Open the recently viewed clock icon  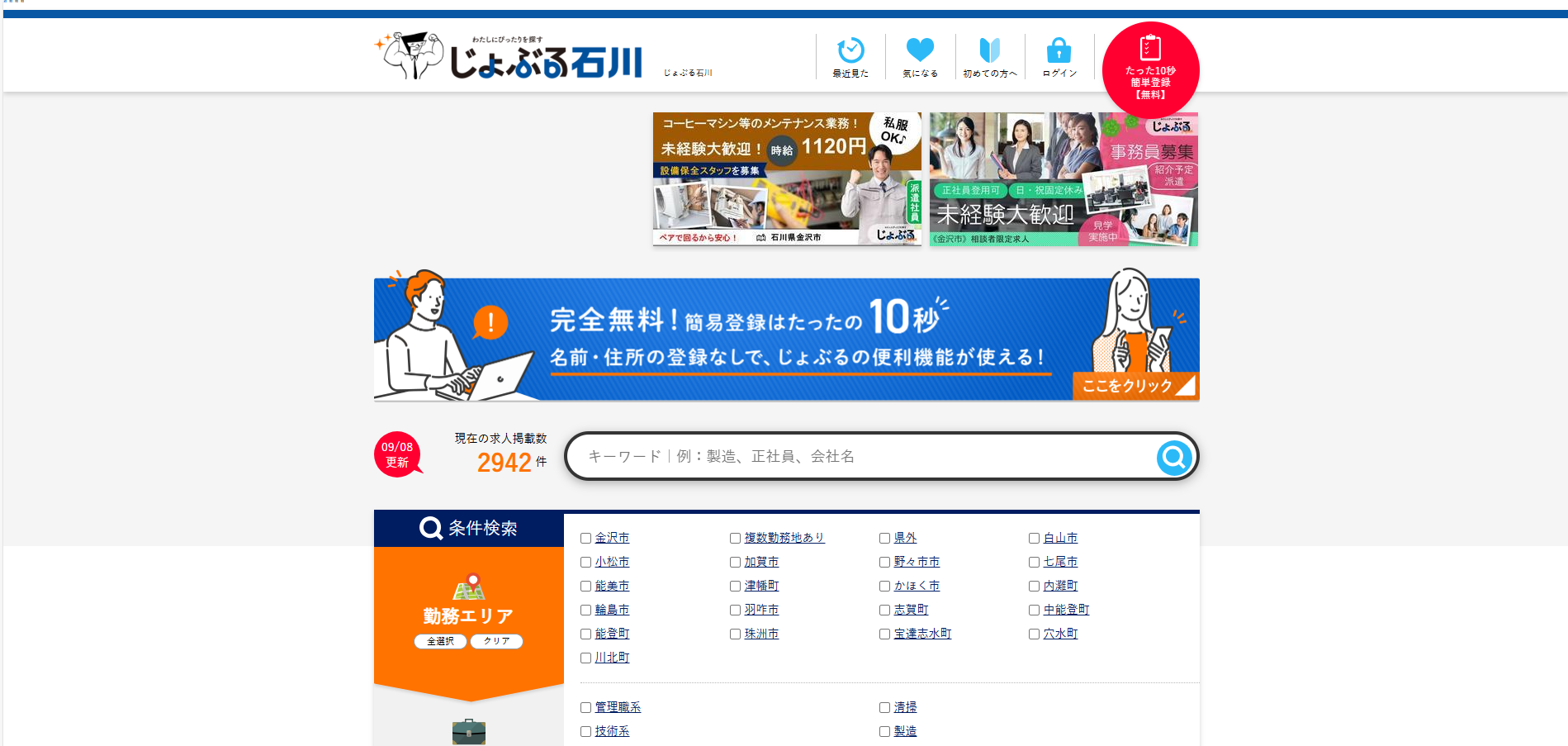click(850, 51)
